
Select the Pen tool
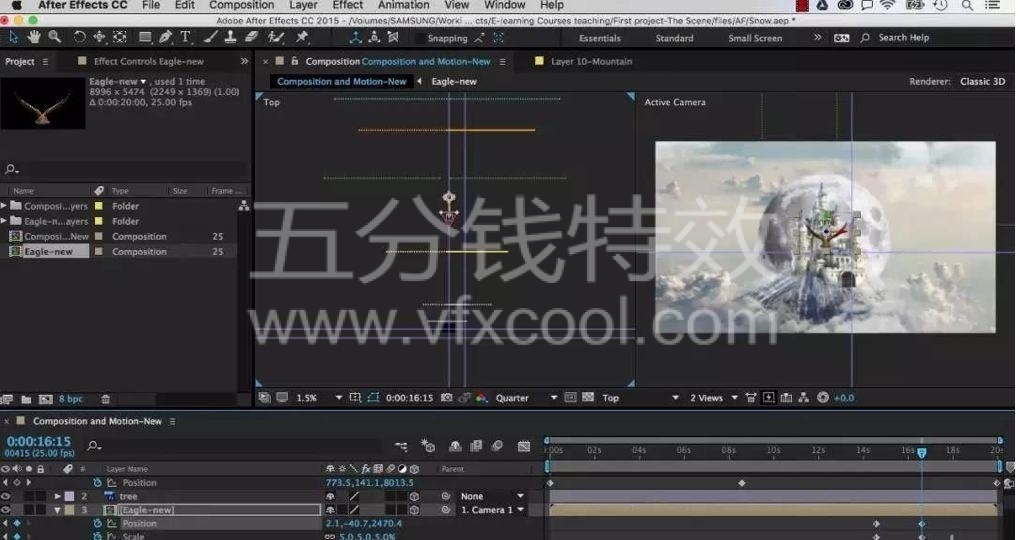(x=165, y=37)
